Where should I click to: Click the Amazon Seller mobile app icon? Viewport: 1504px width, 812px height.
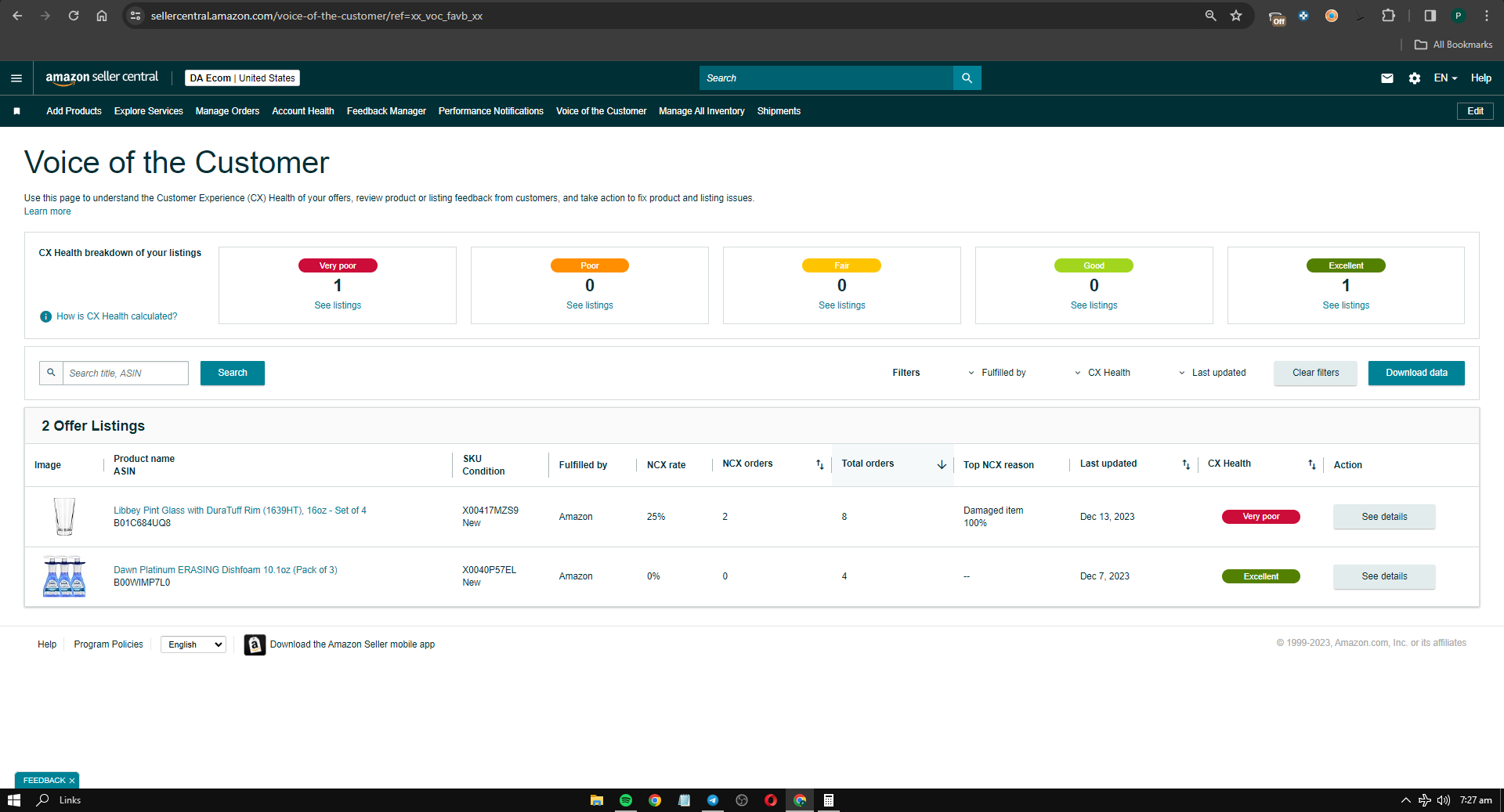(255, 644)
